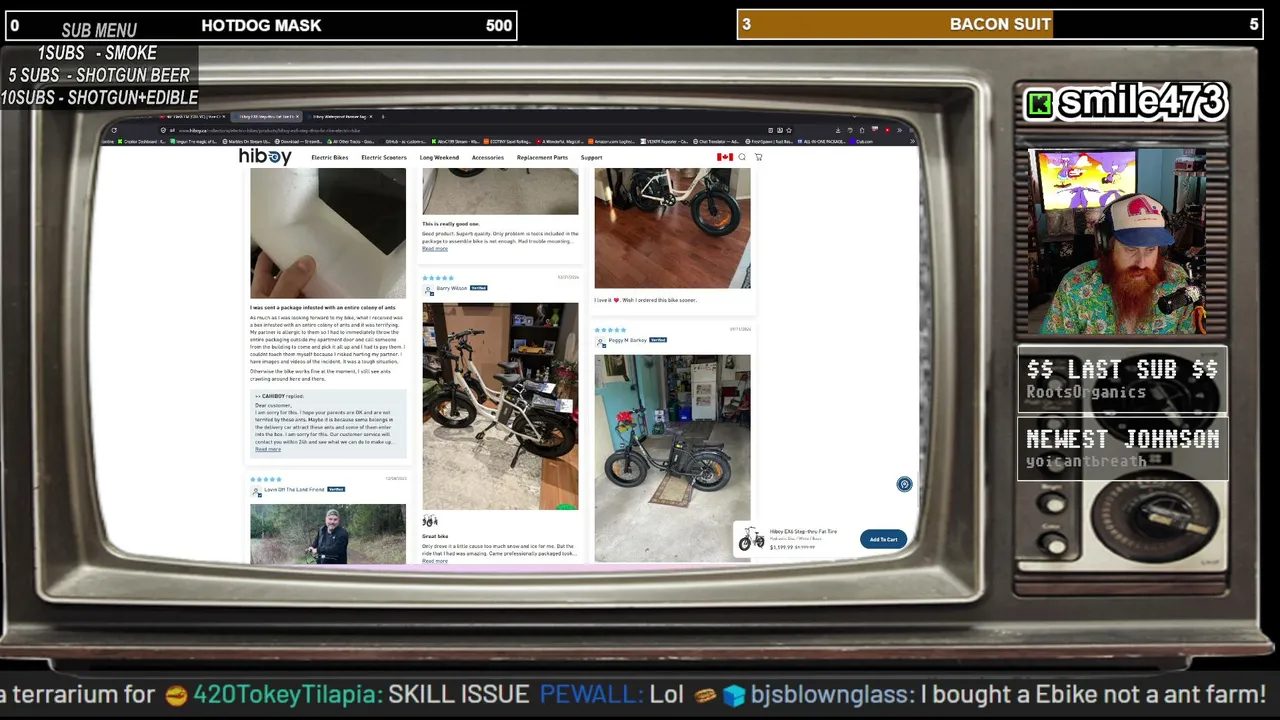Click the 'Great bike' review title

tap(435, 537)
